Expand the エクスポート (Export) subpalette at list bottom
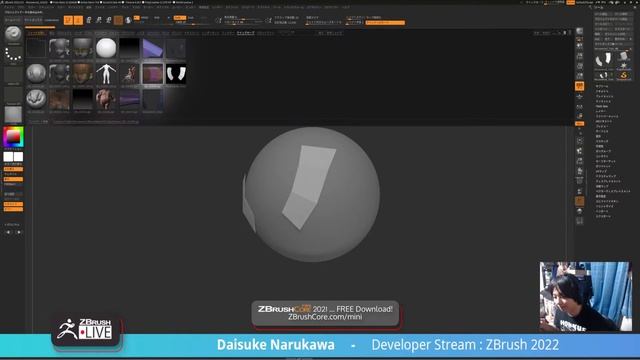This screenshot has height=360, width=640. coord(603,216)
